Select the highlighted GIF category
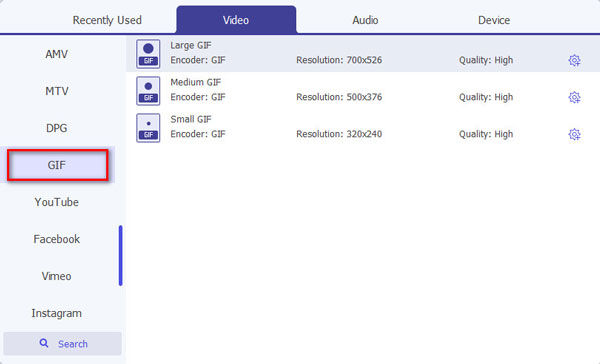 click(57, 165)
